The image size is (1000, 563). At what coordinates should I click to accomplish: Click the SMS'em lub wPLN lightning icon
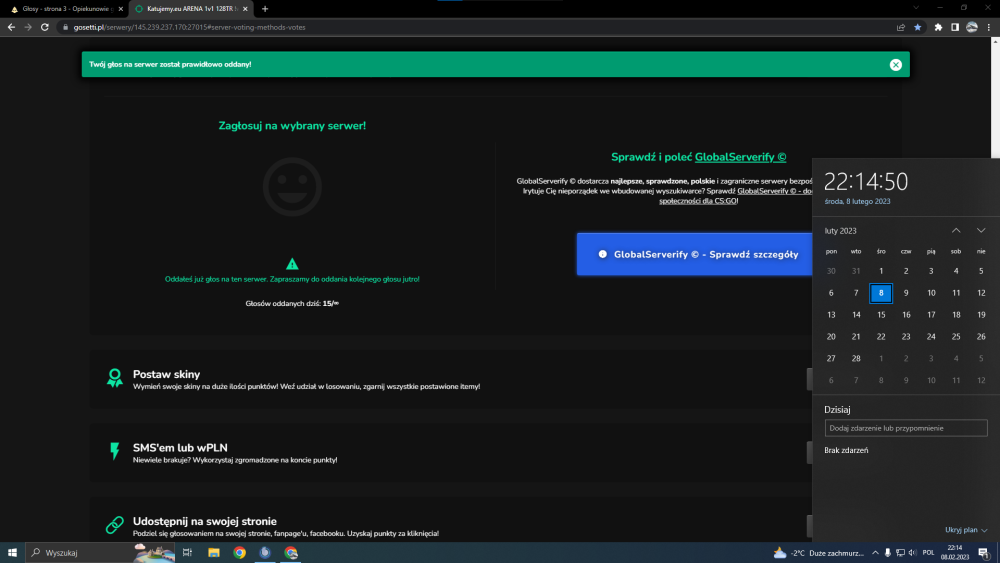(115, 451)
